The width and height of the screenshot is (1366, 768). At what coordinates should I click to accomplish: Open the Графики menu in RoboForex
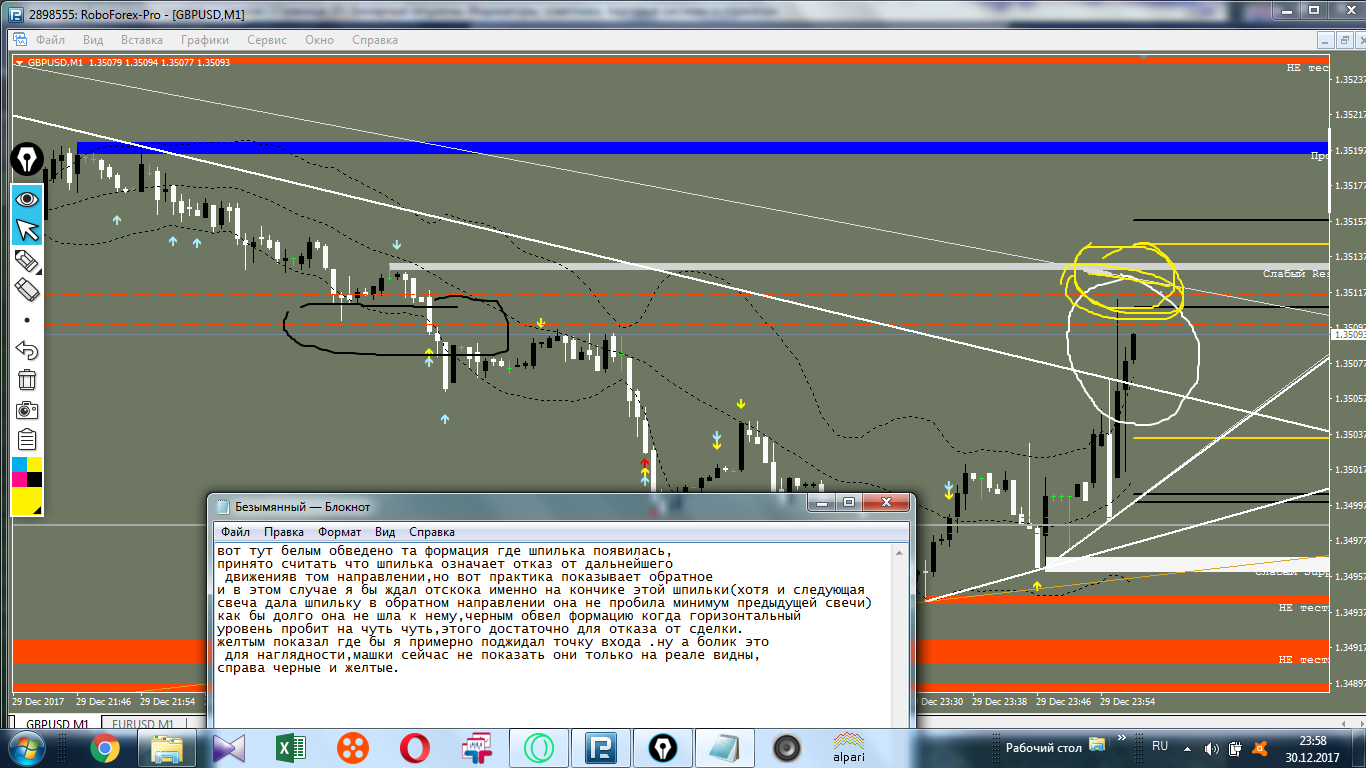[x=205, y=40]
